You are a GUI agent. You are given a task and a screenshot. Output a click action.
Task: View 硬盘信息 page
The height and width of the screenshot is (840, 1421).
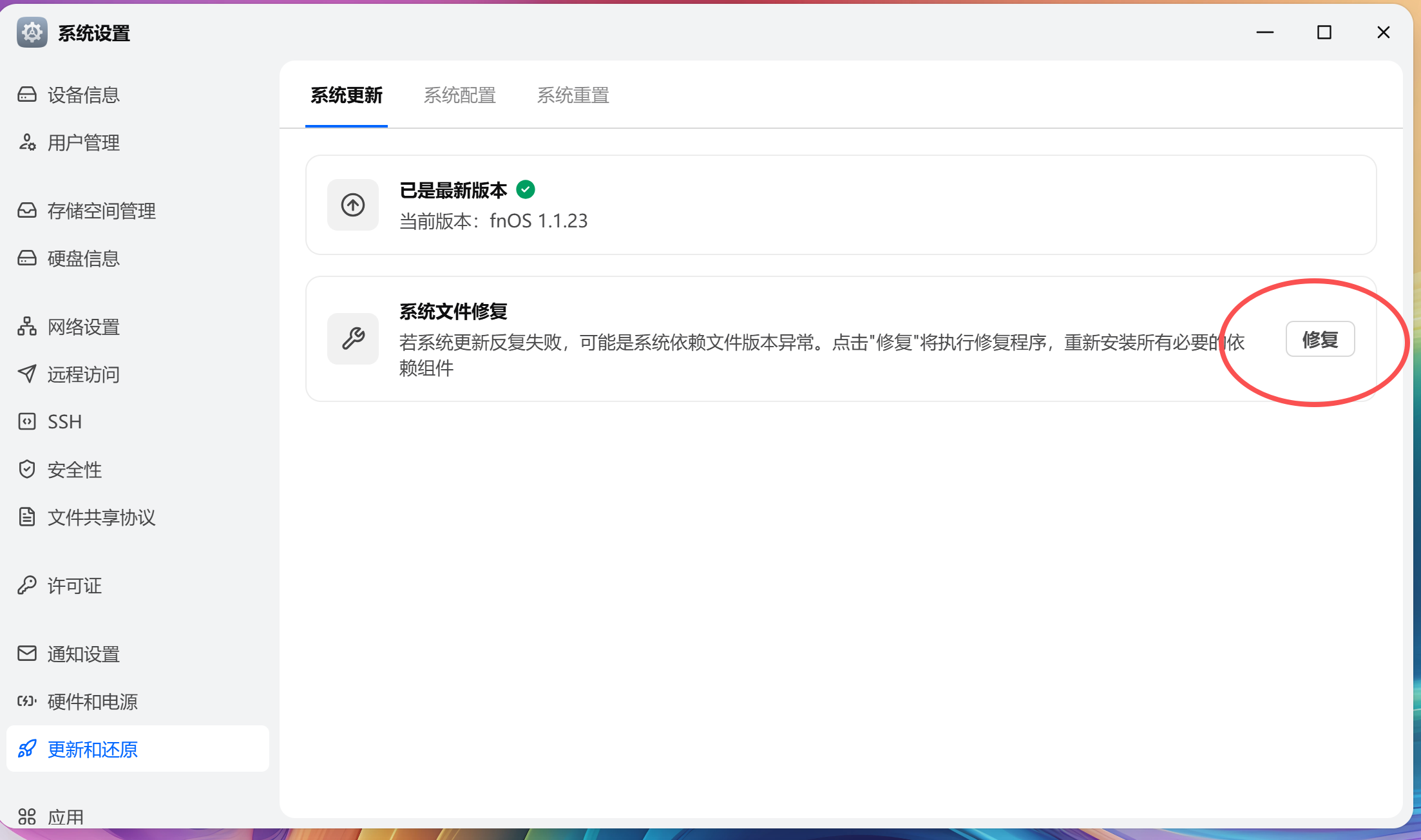(84, 258)
